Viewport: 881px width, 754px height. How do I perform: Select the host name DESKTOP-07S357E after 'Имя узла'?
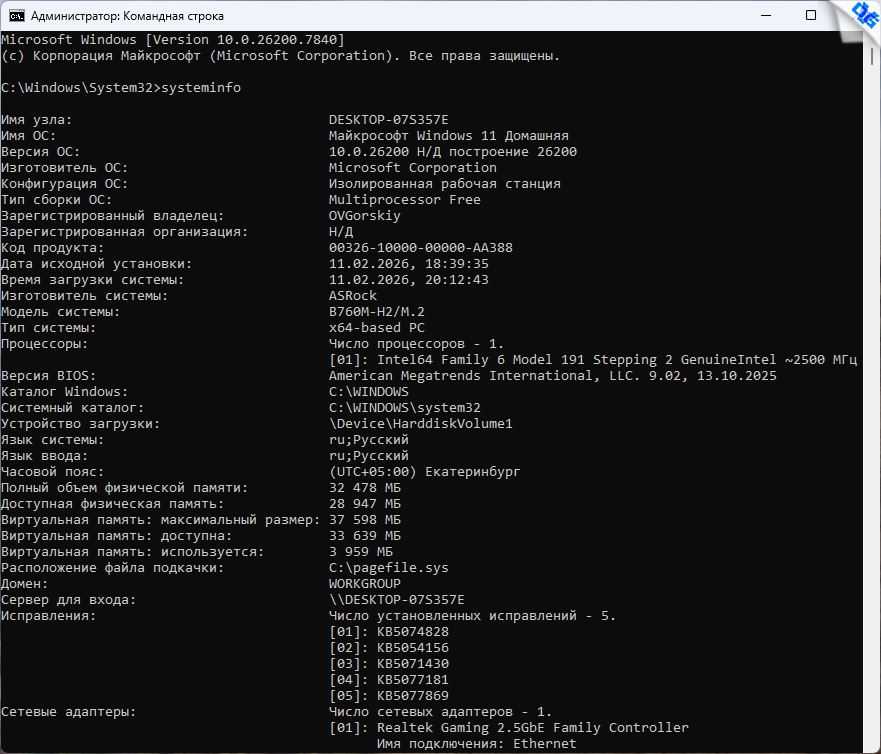click(389, 120)
